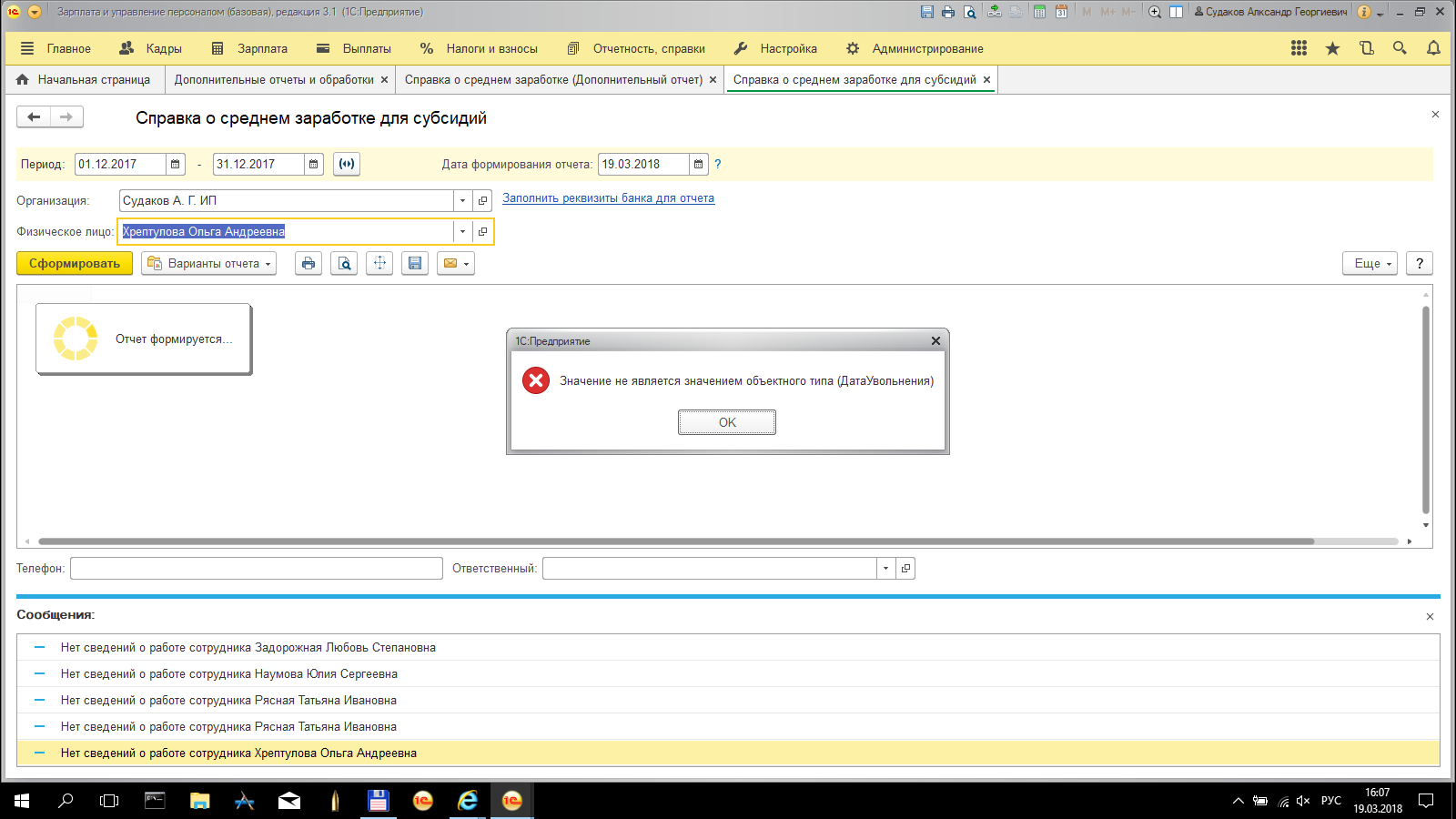Image resolution: width=1456 pixels, height=819 pixels.
Task: Click the window layout icon in title bar
Action: click(1176, 12)
